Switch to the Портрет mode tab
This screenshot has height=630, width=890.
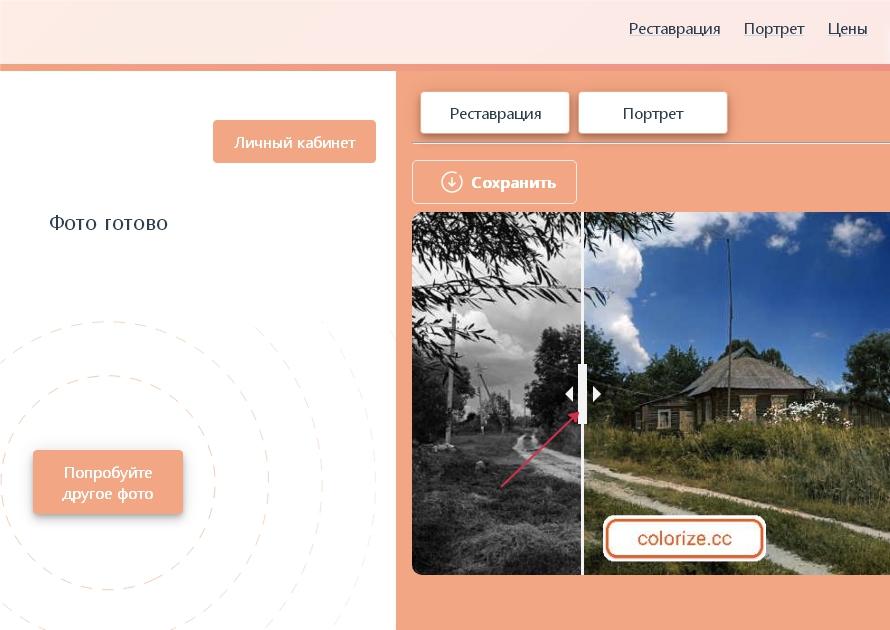click(x=653, y=113)
